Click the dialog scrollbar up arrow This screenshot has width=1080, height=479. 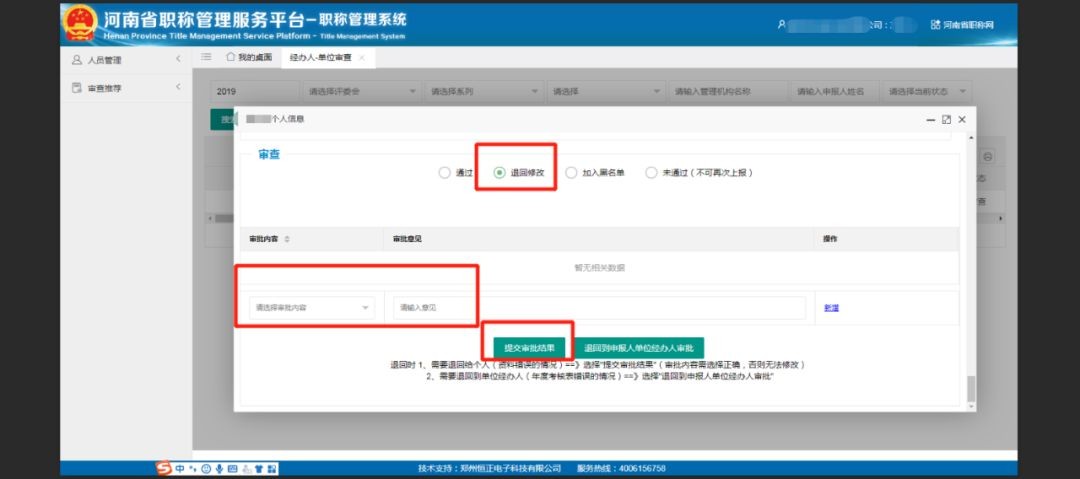[x=972, y=139]
